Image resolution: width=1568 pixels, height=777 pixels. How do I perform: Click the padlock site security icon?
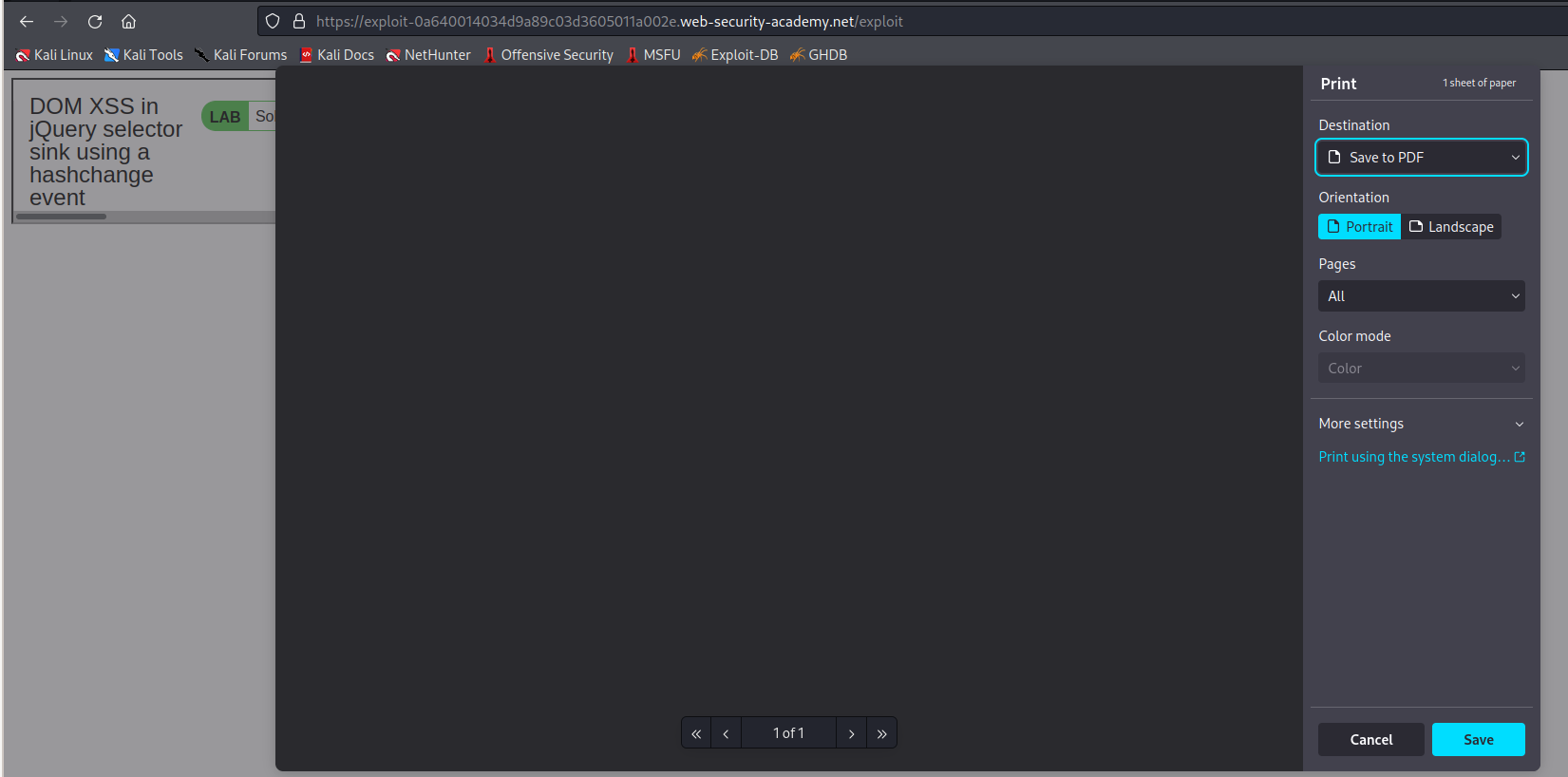coord(299,21)
